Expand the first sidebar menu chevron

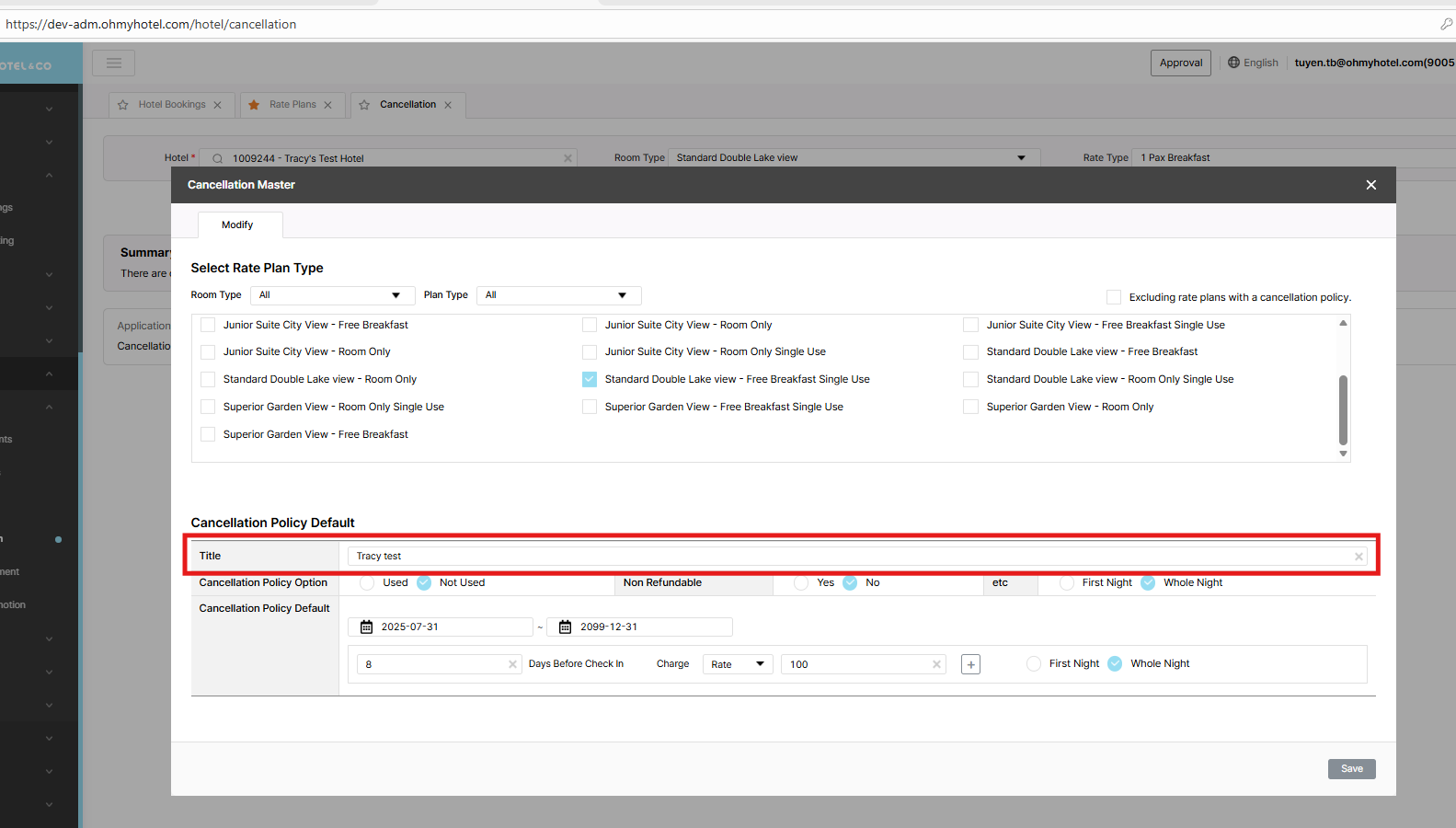(49, 109)
